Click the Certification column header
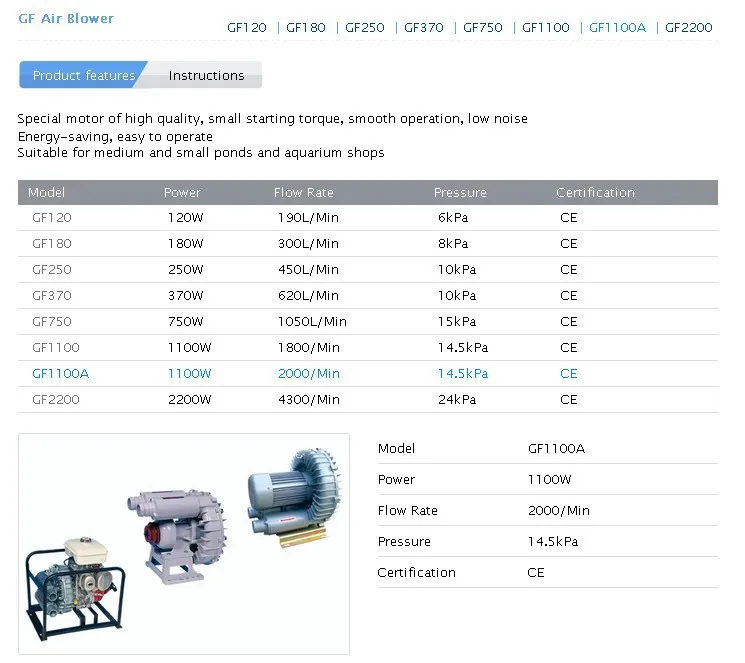This screenshot has width=745, height=663. click(x=595, y=192)
